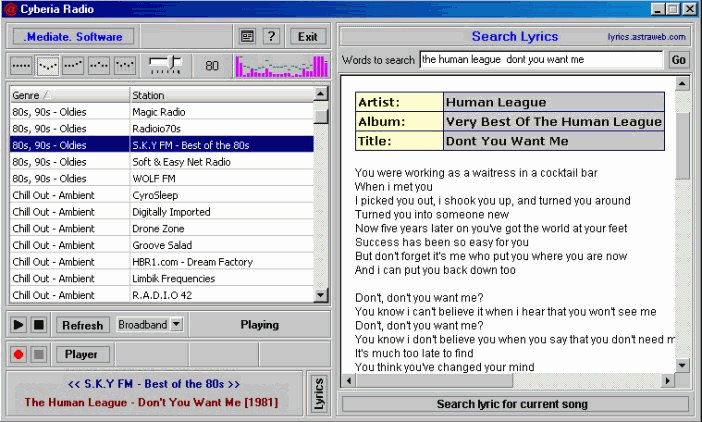Start playback with the play button

point(18,324)
